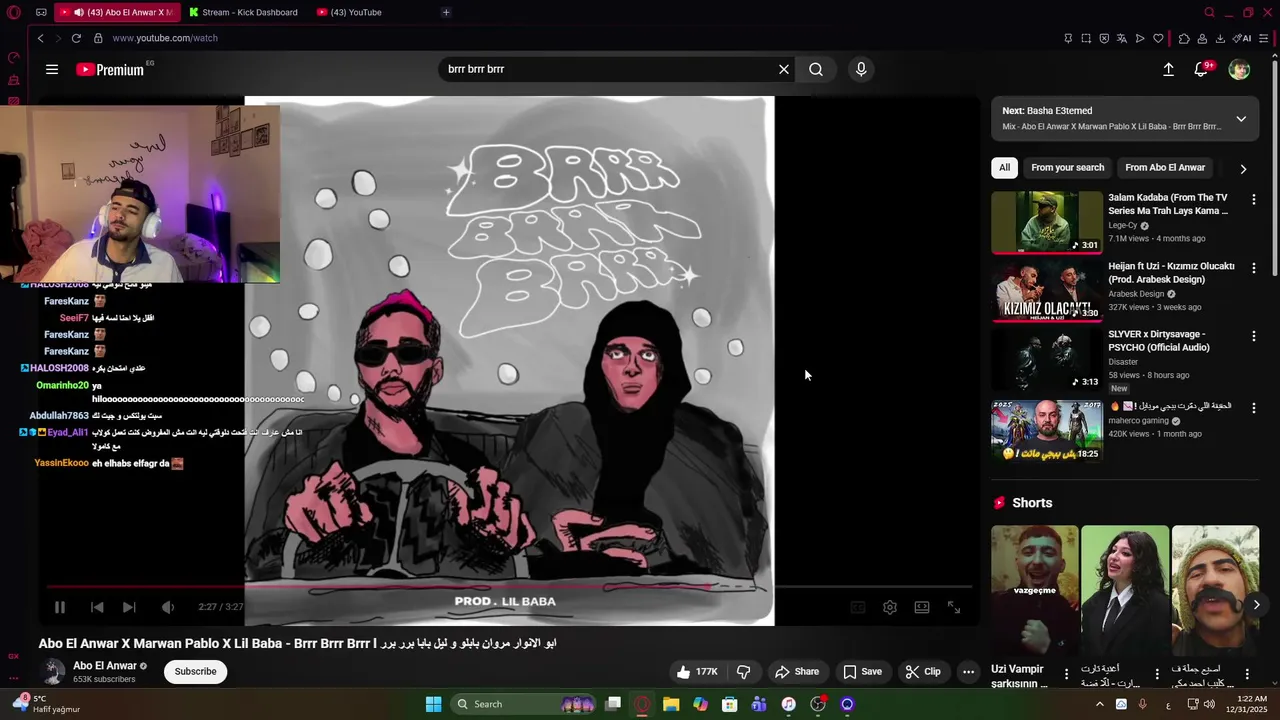Show hidden system tray icons

(x=1099, y=704)
